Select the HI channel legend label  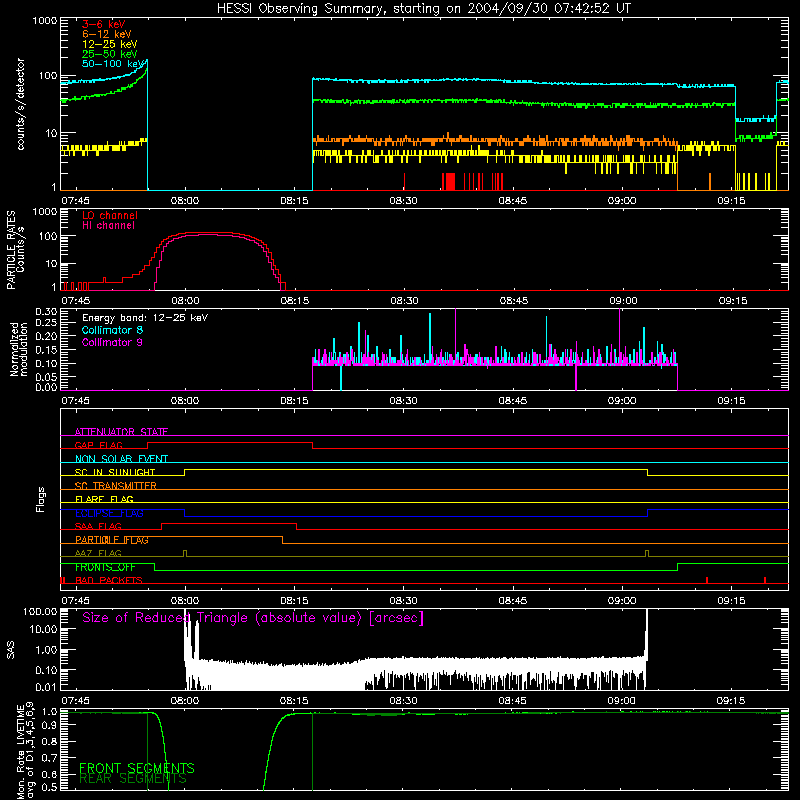click(x=108, y=226)
